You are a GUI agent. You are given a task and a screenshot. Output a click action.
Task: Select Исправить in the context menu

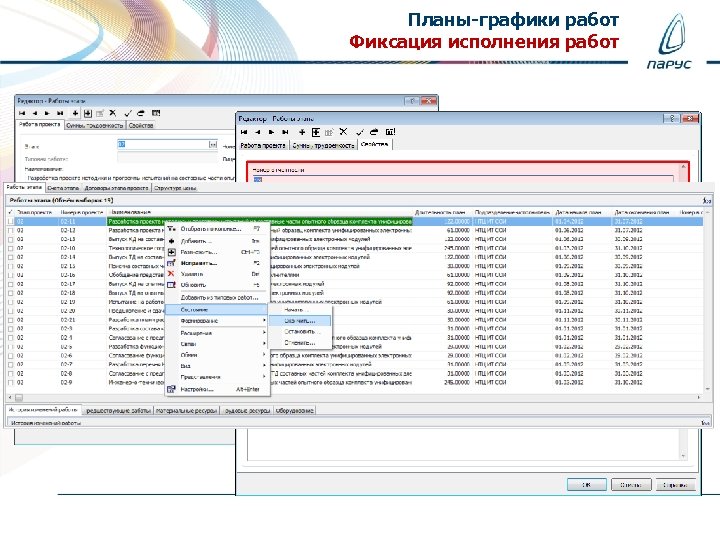(x=217, y=263)
